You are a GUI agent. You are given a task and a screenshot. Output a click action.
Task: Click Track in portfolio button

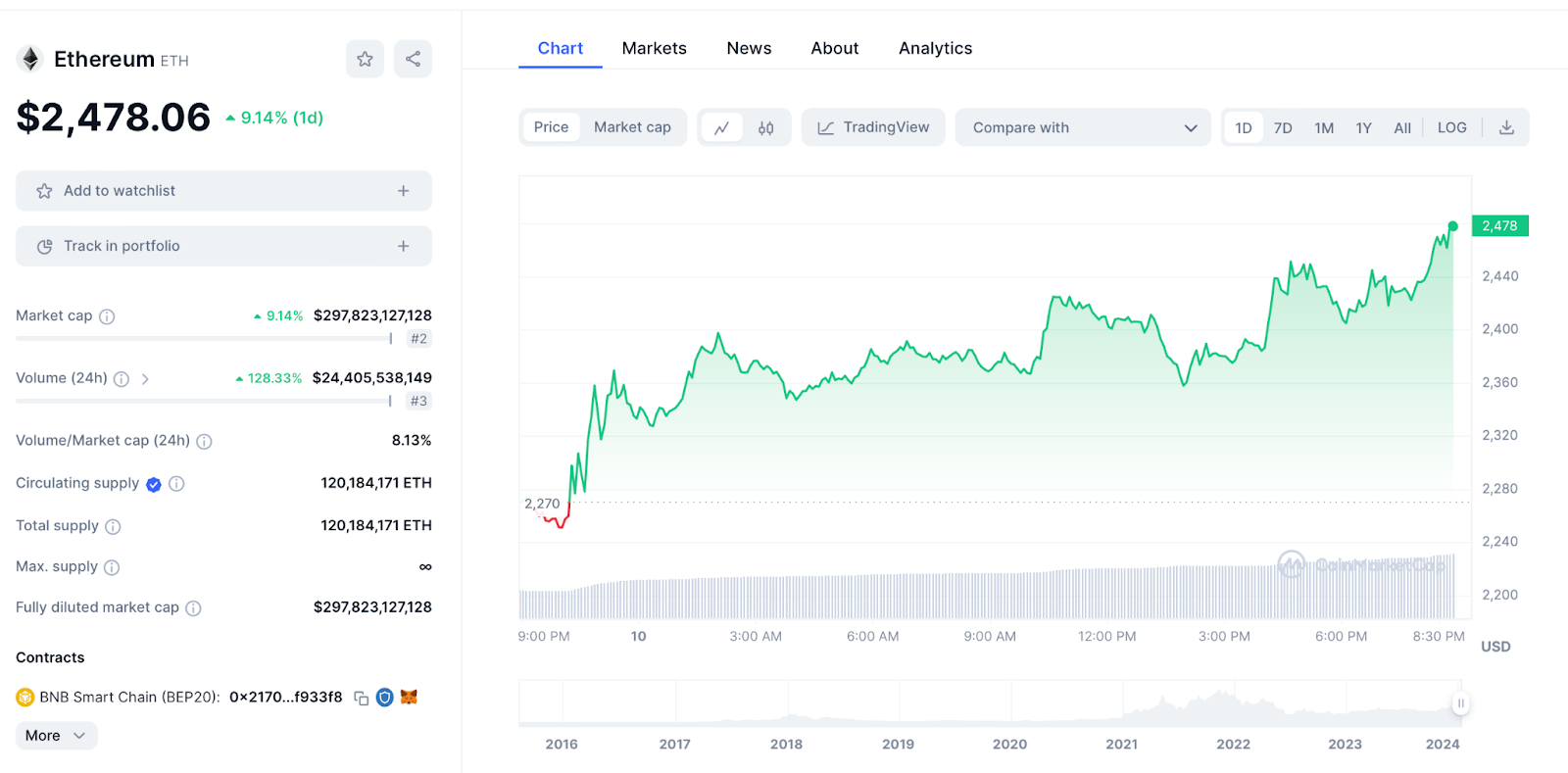[223, 246]
